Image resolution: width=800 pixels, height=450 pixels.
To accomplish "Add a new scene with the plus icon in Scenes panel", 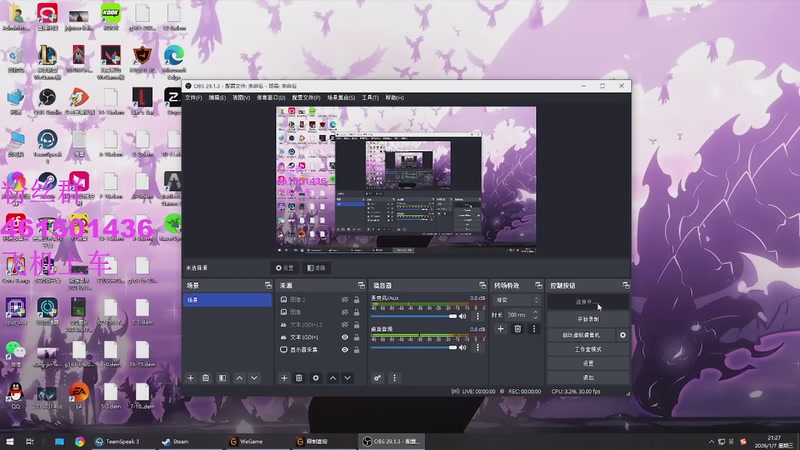I will pos(191,378).
